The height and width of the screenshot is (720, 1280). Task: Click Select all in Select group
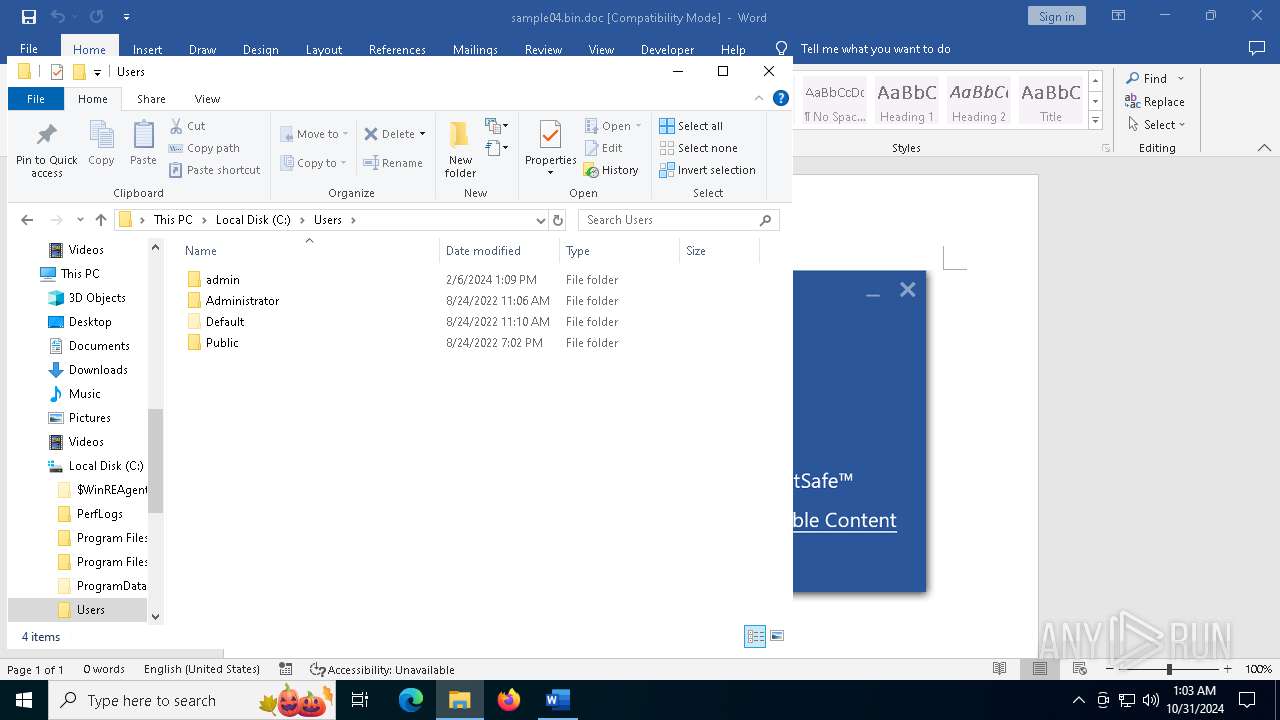[691, 126]
